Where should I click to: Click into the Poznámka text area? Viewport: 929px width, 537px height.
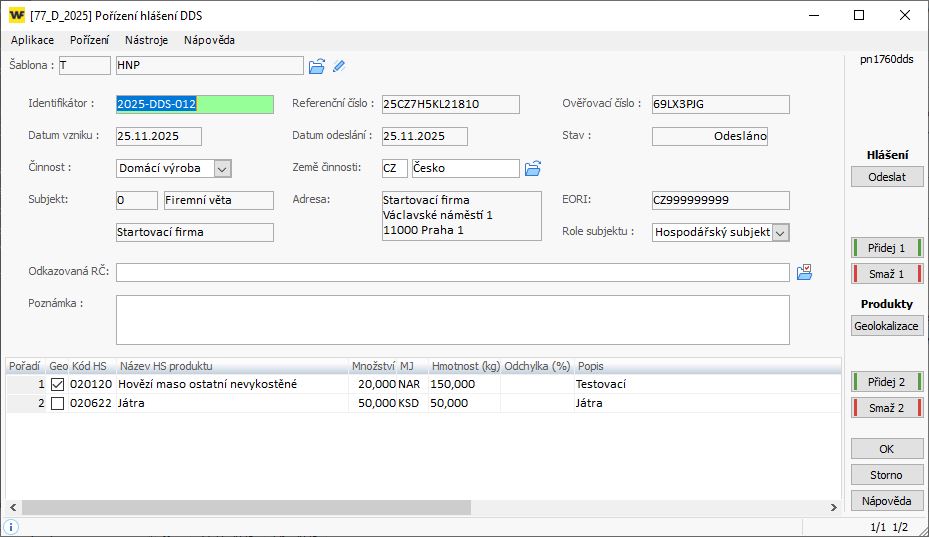coord(452,320)
